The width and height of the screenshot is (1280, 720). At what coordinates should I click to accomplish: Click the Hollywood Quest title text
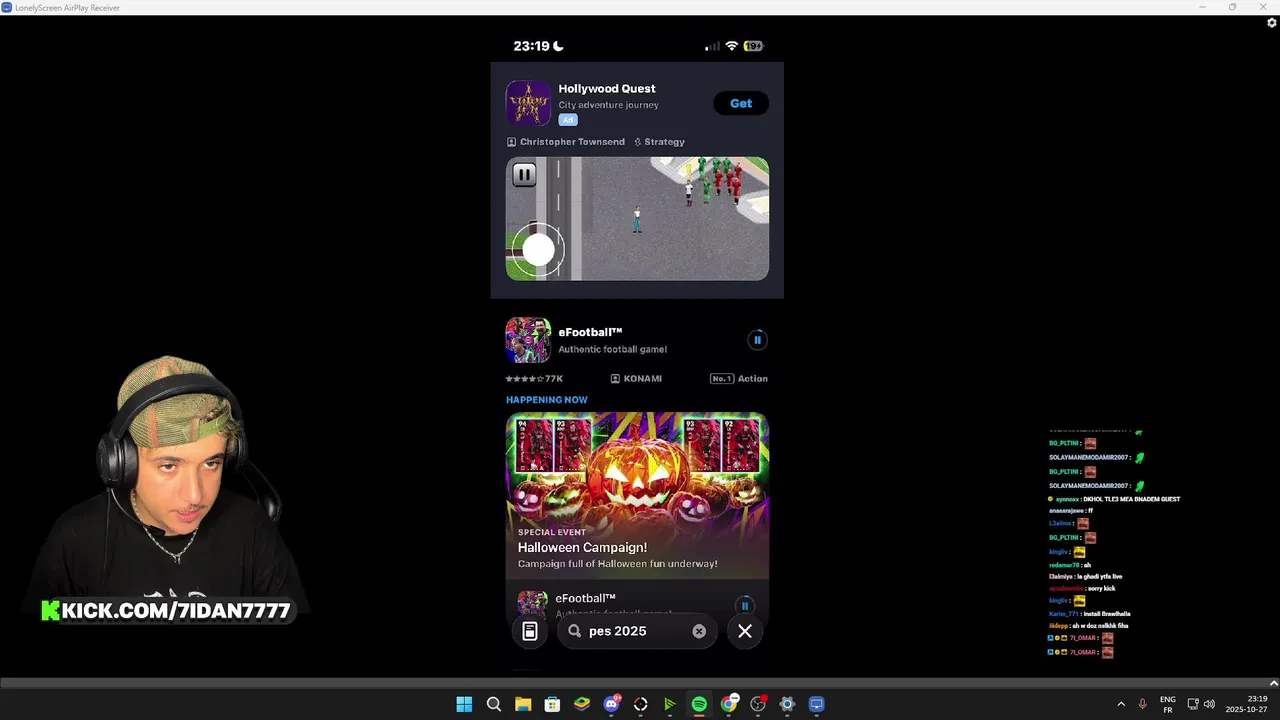pyautogui.click(x=607, y=88)
